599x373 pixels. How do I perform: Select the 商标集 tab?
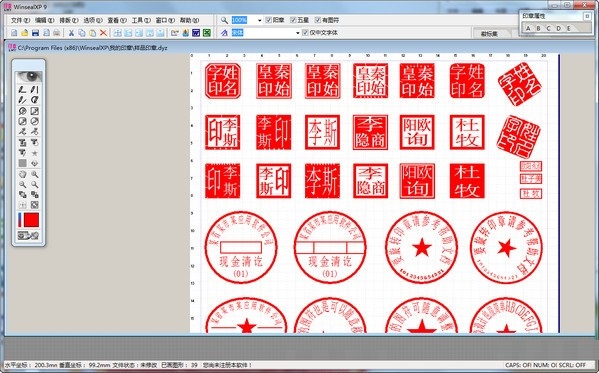coord(489,34)
